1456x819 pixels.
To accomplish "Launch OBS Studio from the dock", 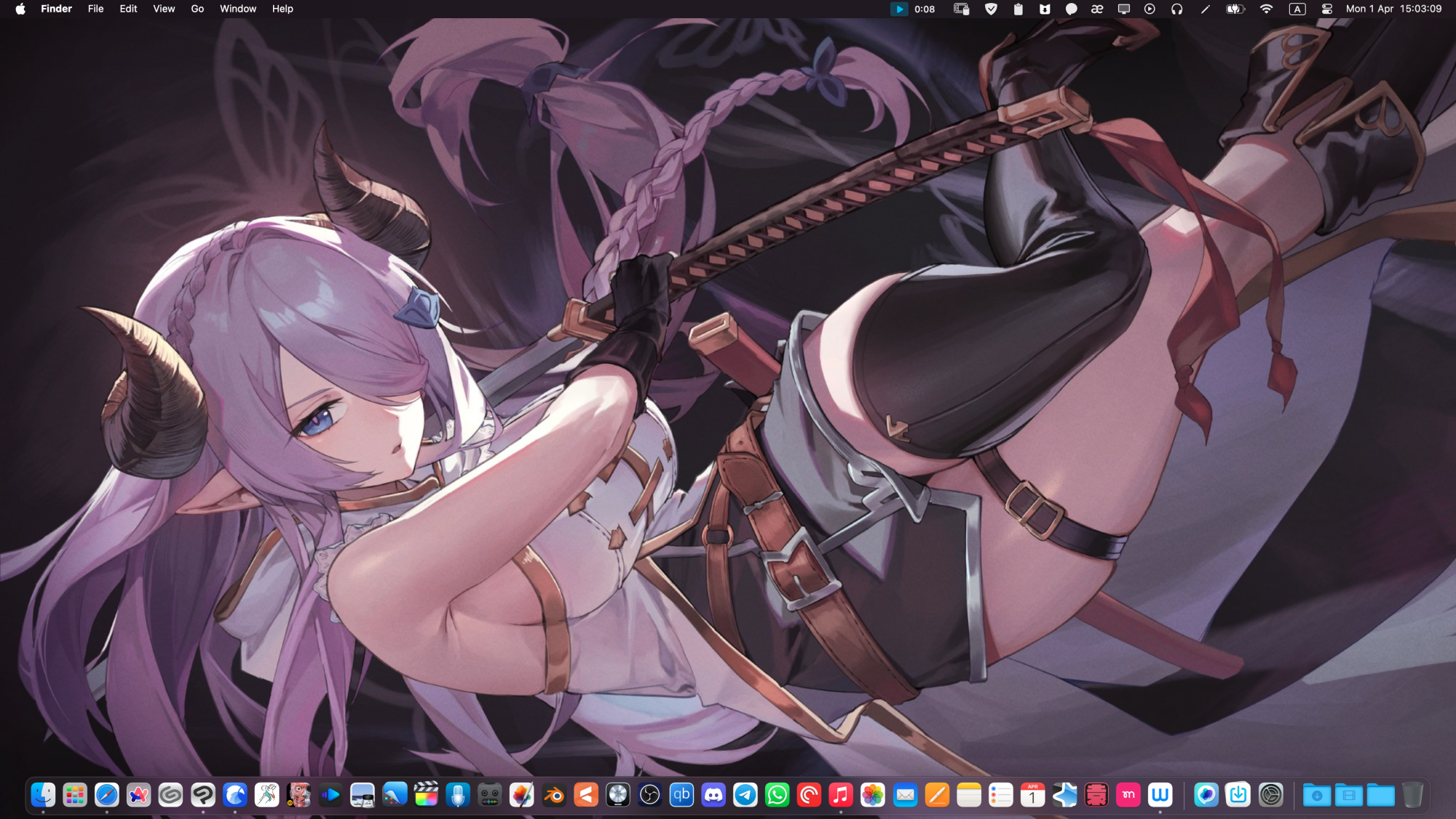I will coord(649,795).
